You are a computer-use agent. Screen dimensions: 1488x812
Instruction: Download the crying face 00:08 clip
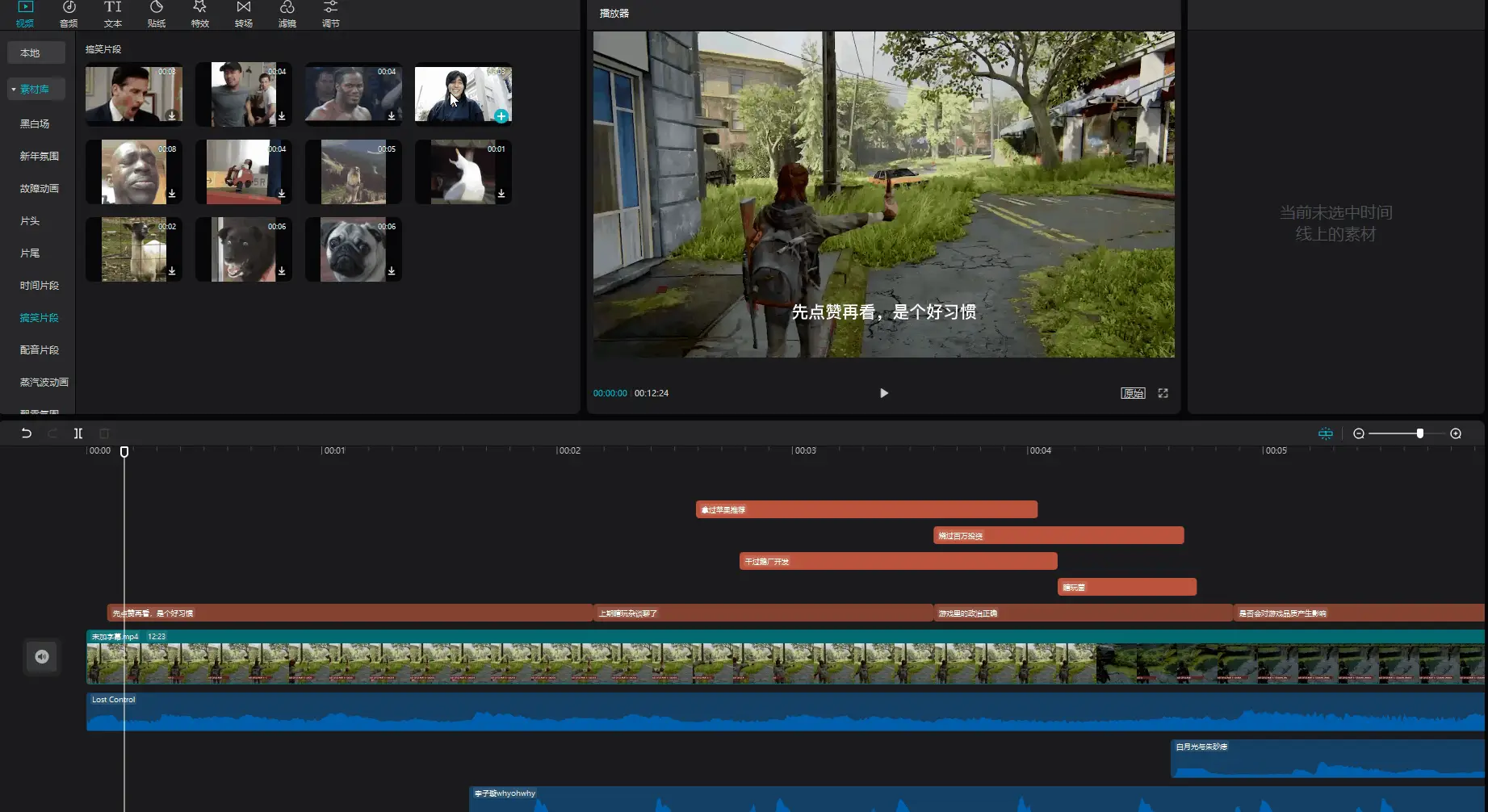172,194
